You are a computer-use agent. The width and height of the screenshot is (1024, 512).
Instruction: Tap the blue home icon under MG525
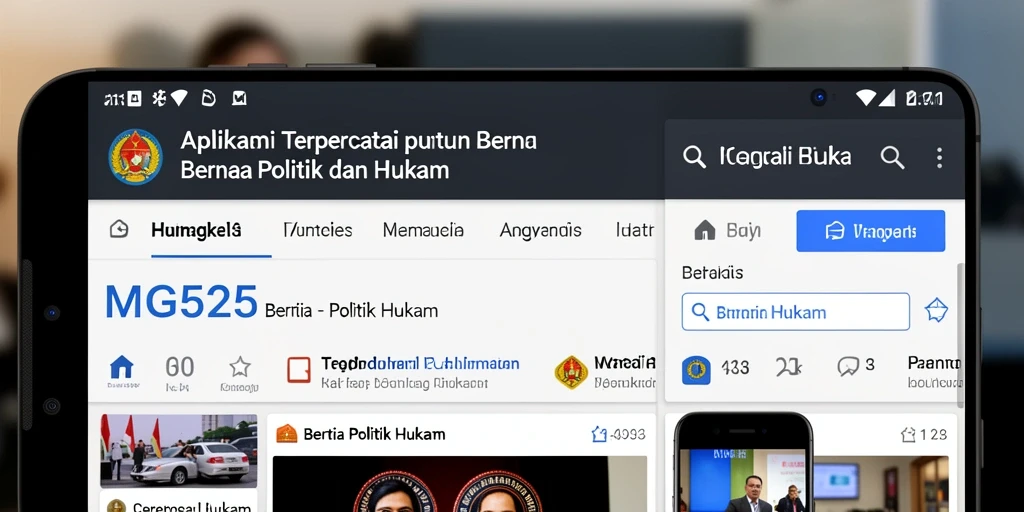point(121,367)
